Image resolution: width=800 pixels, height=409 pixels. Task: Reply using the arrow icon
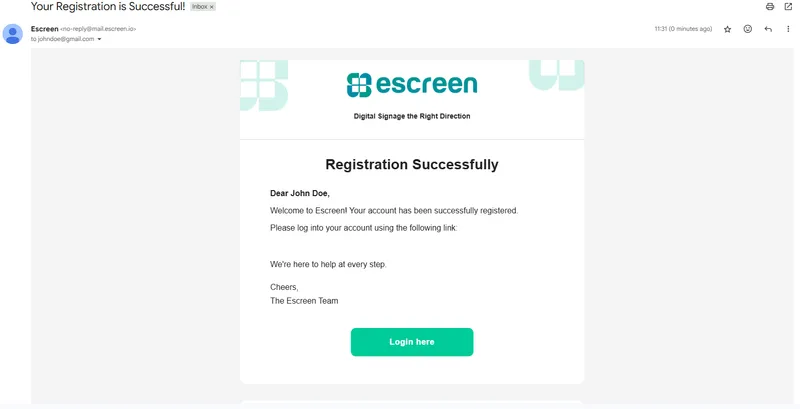tap(768, 29)
